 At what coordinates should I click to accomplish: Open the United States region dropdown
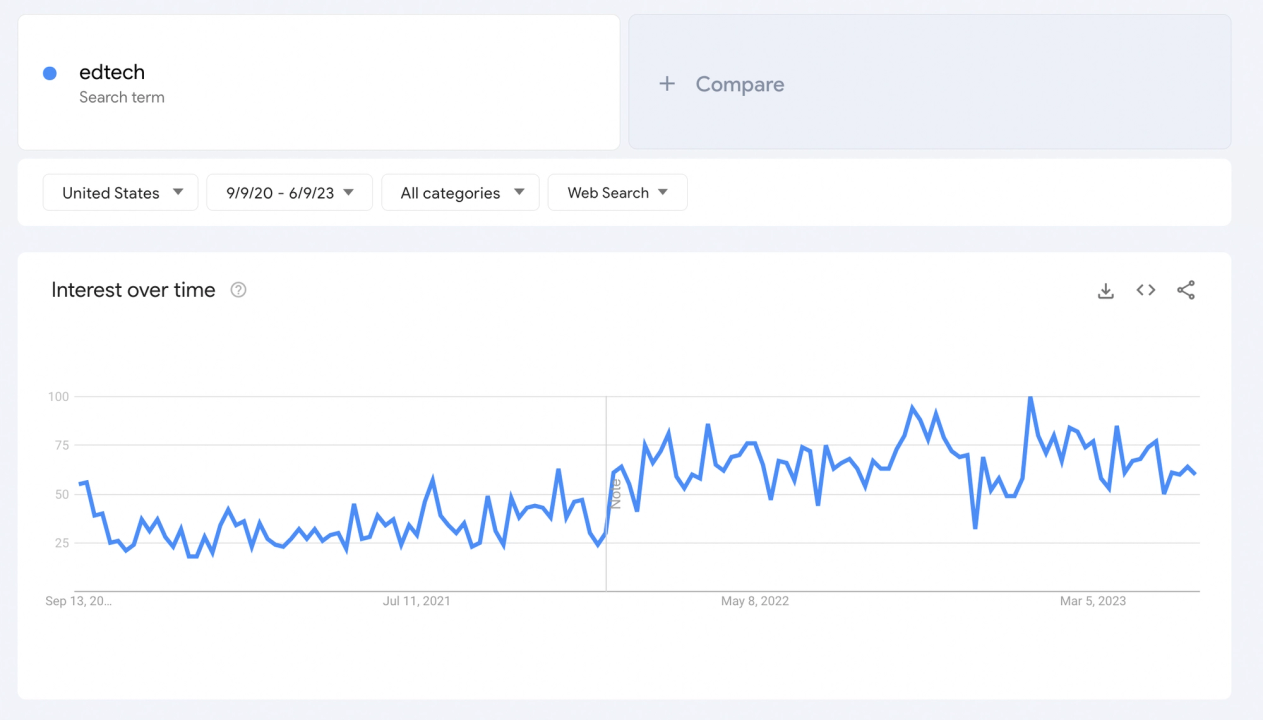pos(120,193)
